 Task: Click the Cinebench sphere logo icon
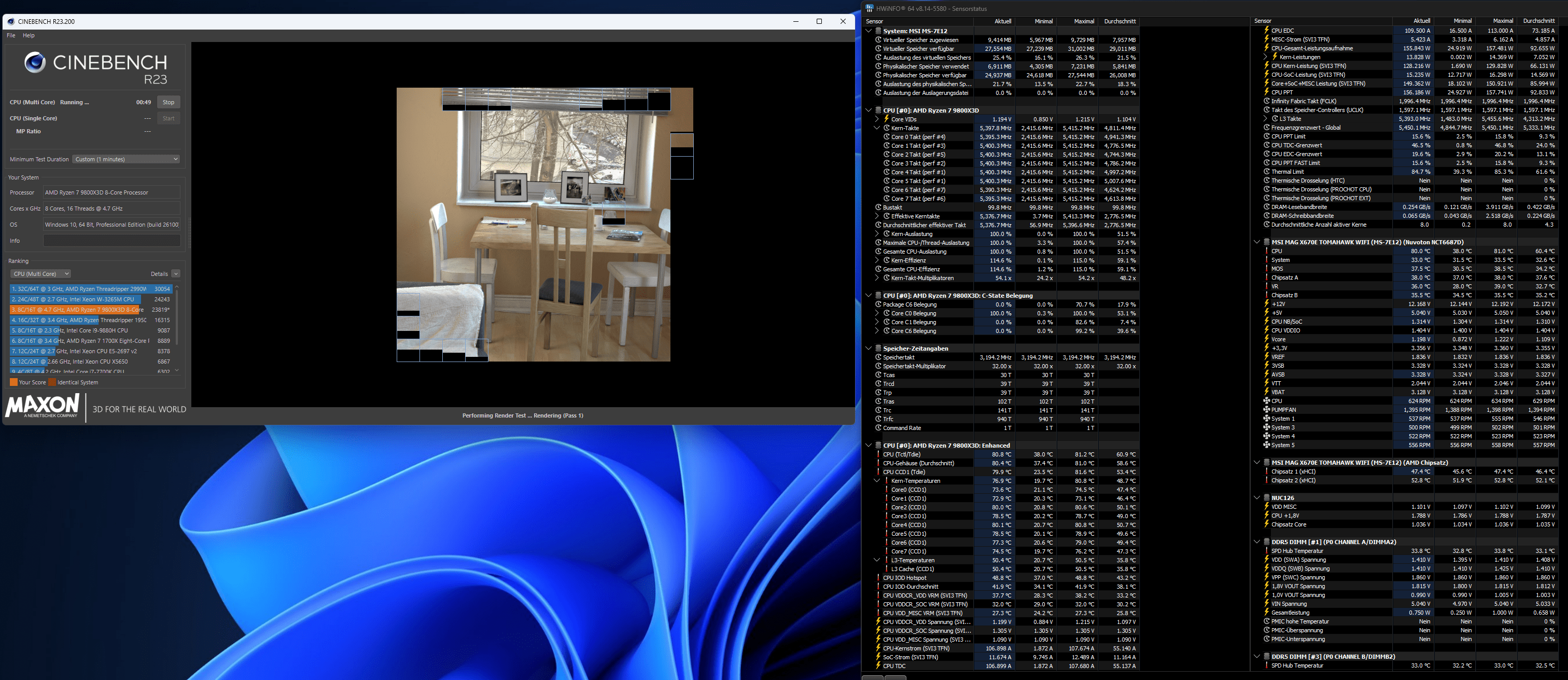coord(35,62)
